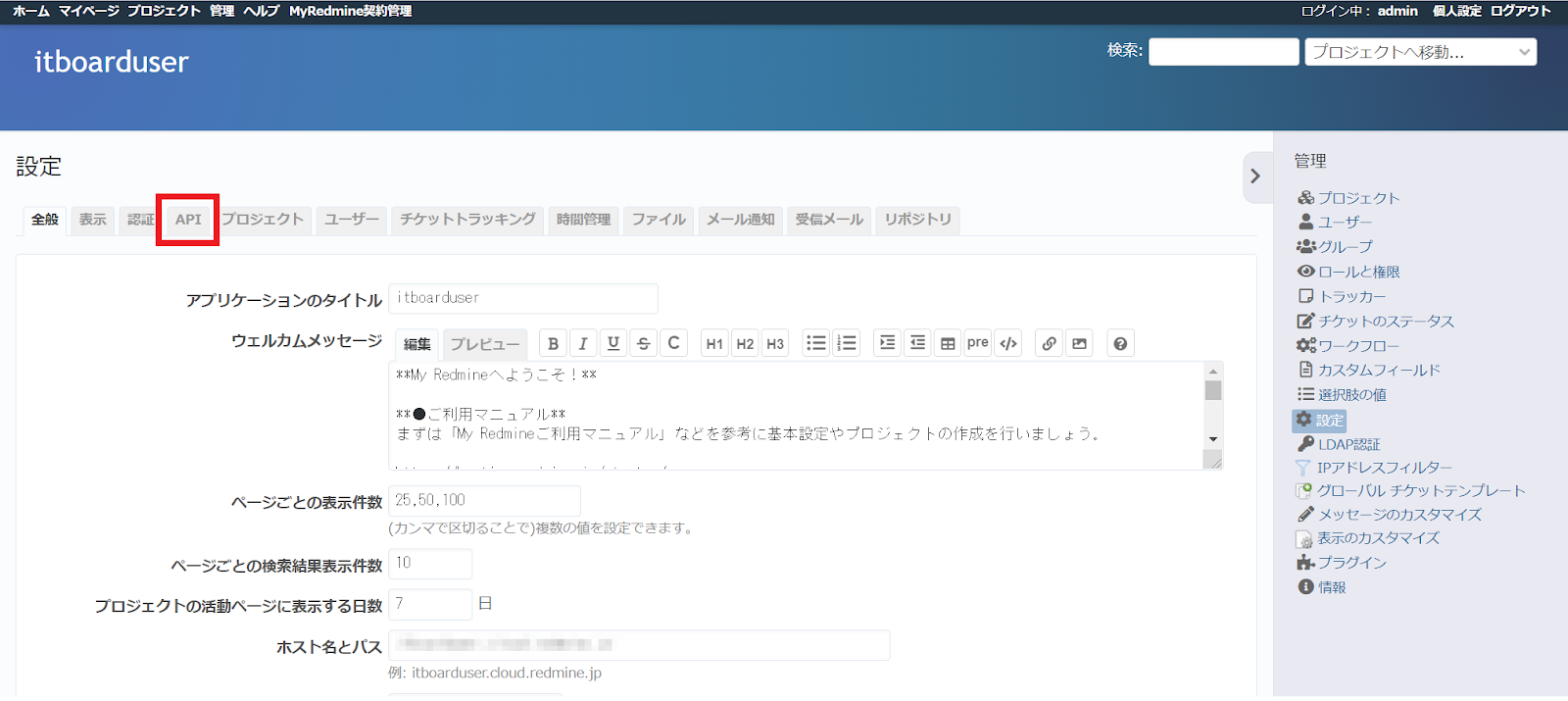Apply H2 heading format
Viewport: 1568px width, 701px height.
pyautogui.click(x=745, y=344)
